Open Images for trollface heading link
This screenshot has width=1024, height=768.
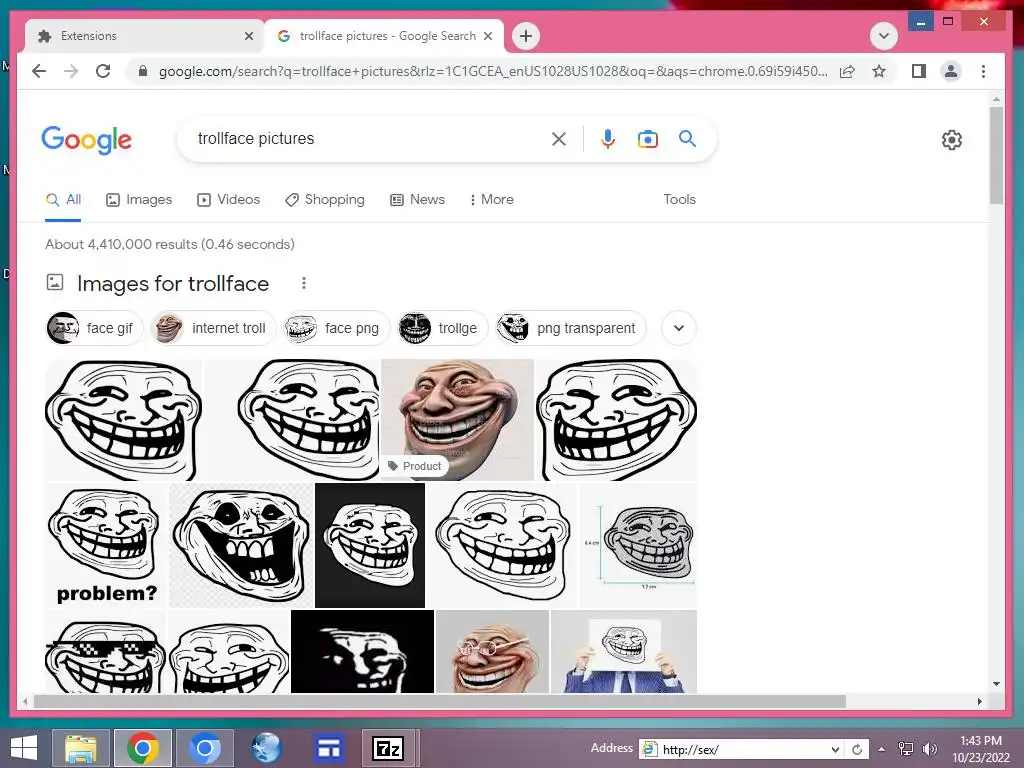(173, 283)
